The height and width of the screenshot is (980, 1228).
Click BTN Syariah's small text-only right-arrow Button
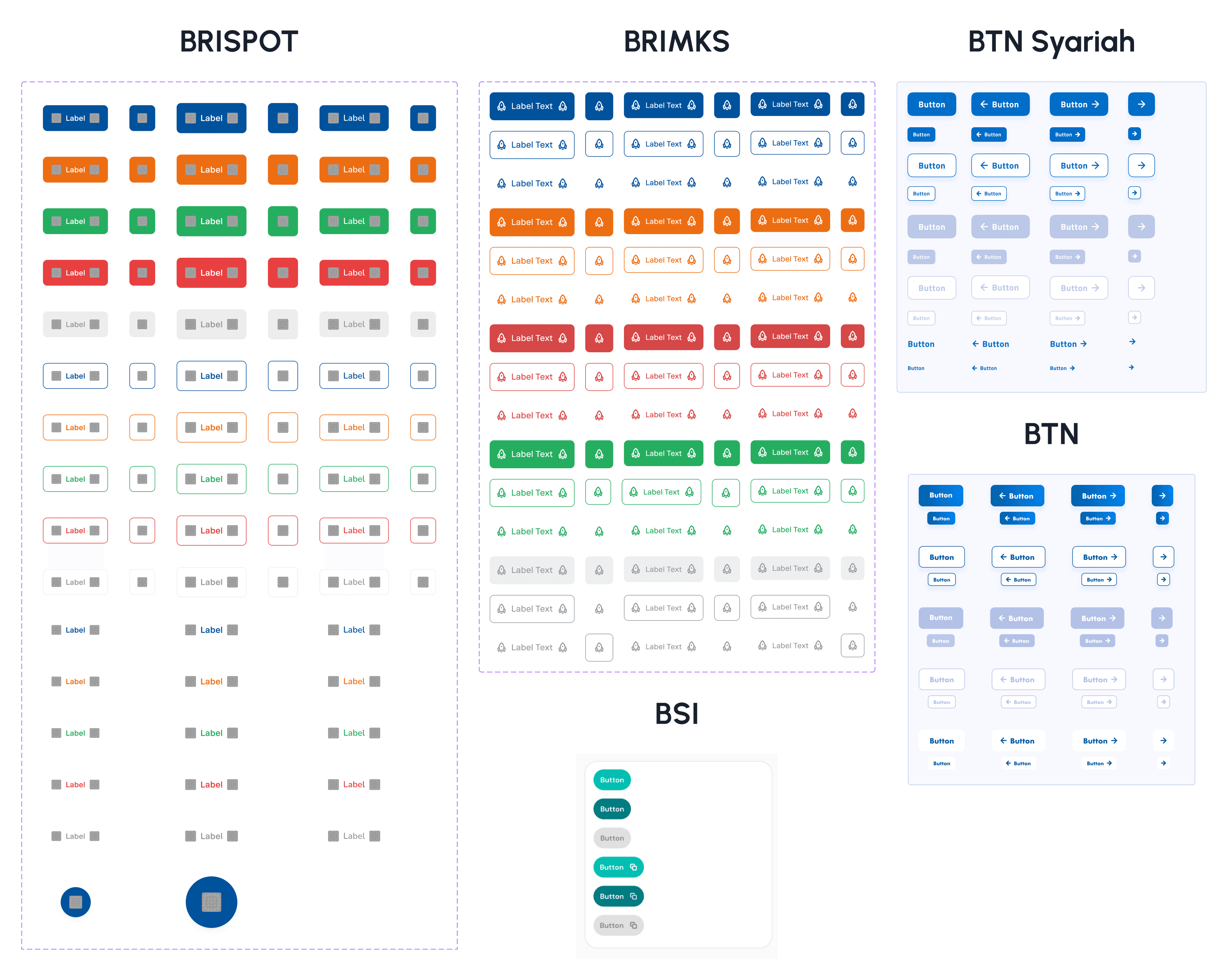click(x=1062, y=368)
